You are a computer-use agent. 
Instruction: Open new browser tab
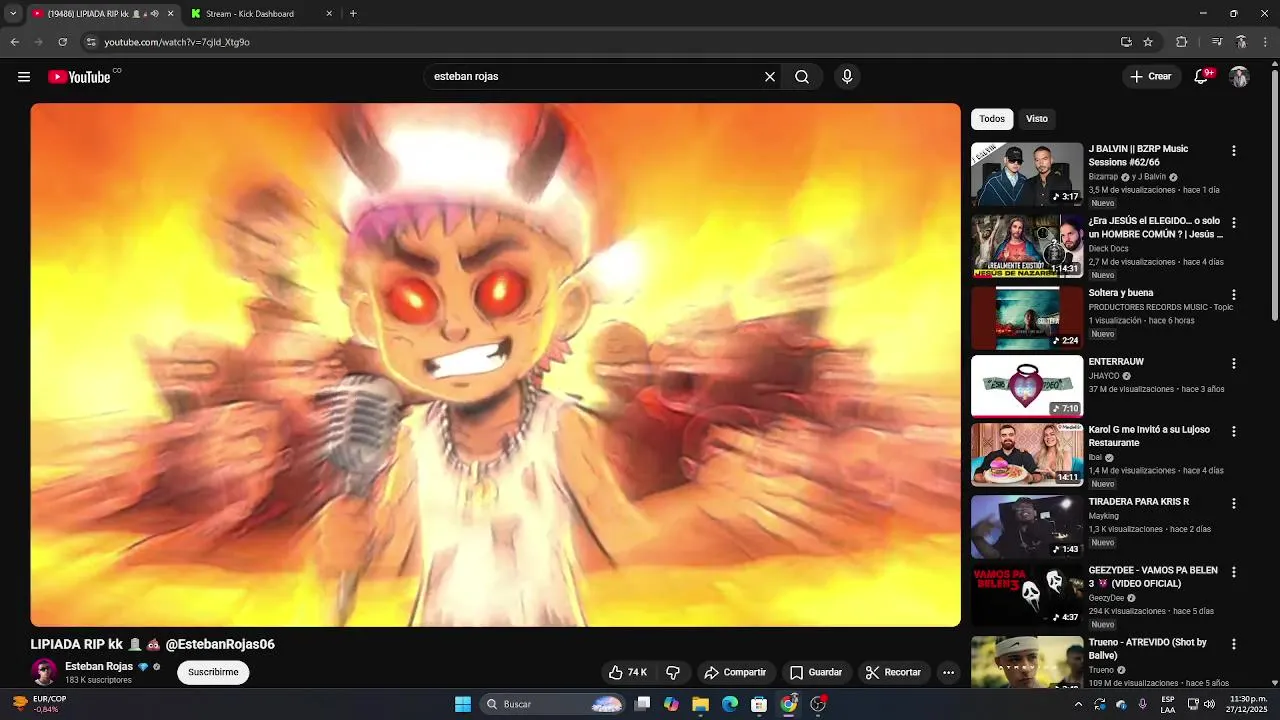(353, 14)
